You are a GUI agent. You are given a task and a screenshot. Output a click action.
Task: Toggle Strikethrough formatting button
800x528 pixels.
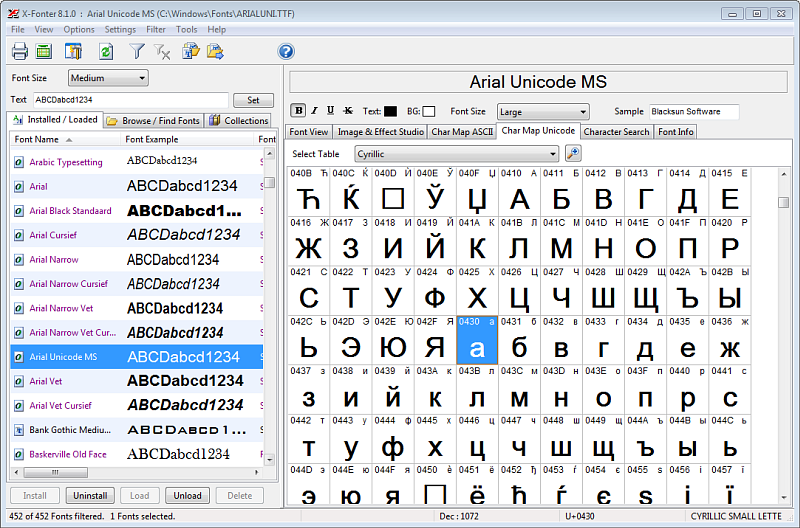coord(348,111)
